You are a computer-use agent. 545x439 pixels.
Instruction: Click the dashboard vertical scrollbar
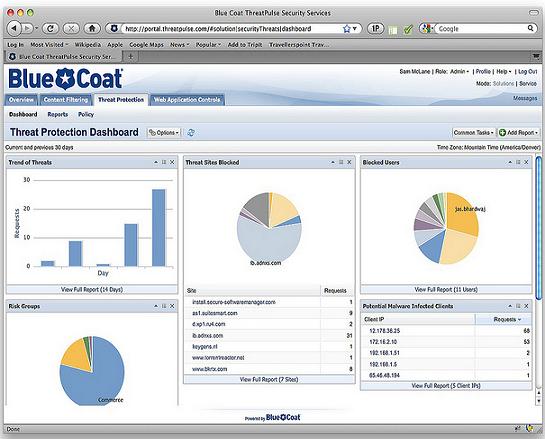(539, 228)
